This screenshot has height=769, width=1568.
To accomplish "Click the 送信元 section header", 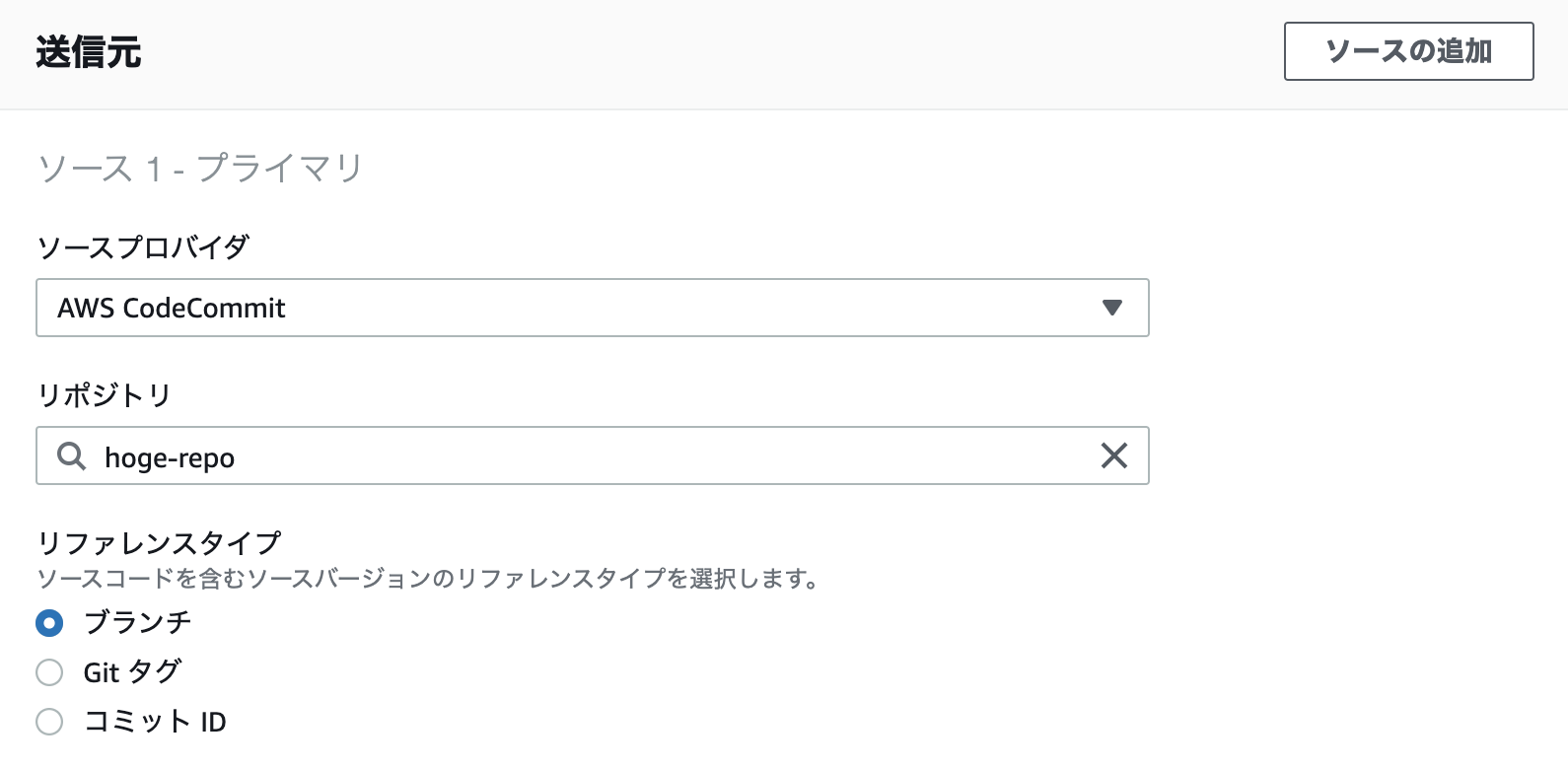I will [x=88, y=51].
